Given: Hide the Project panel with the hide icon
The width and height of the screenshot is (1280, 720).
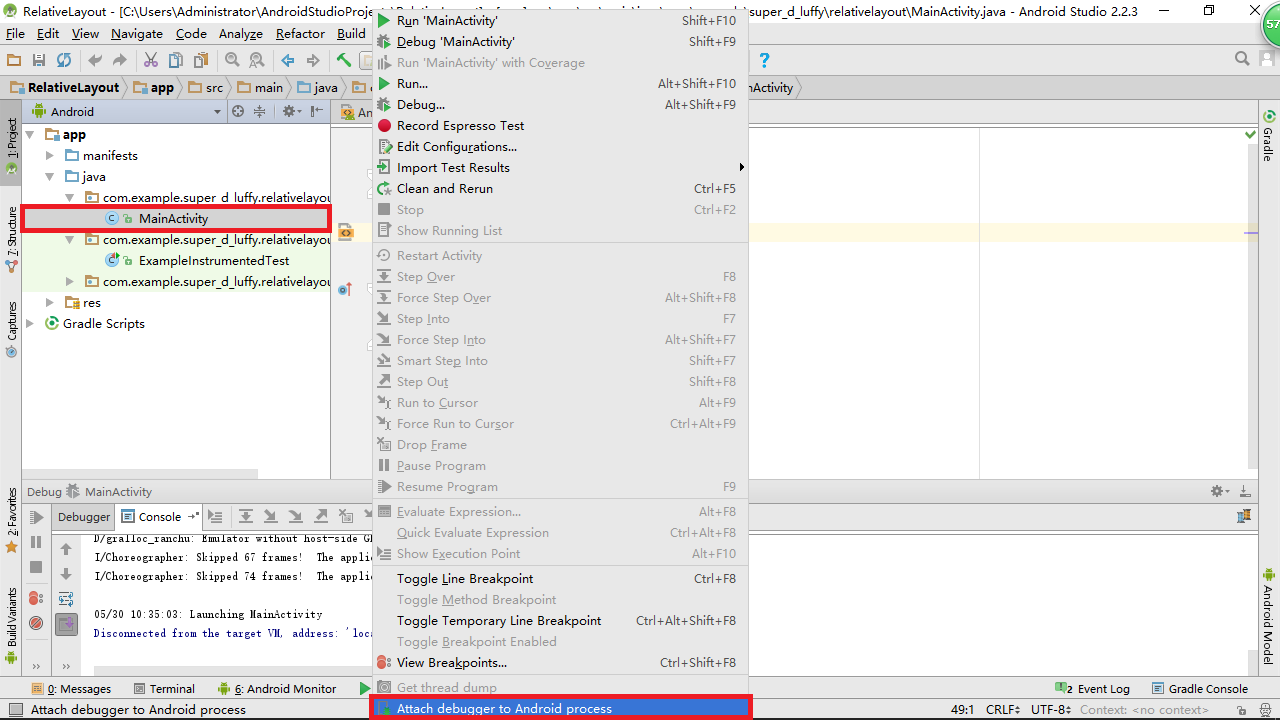Looking at the screenshot, I should pos(317,111).
